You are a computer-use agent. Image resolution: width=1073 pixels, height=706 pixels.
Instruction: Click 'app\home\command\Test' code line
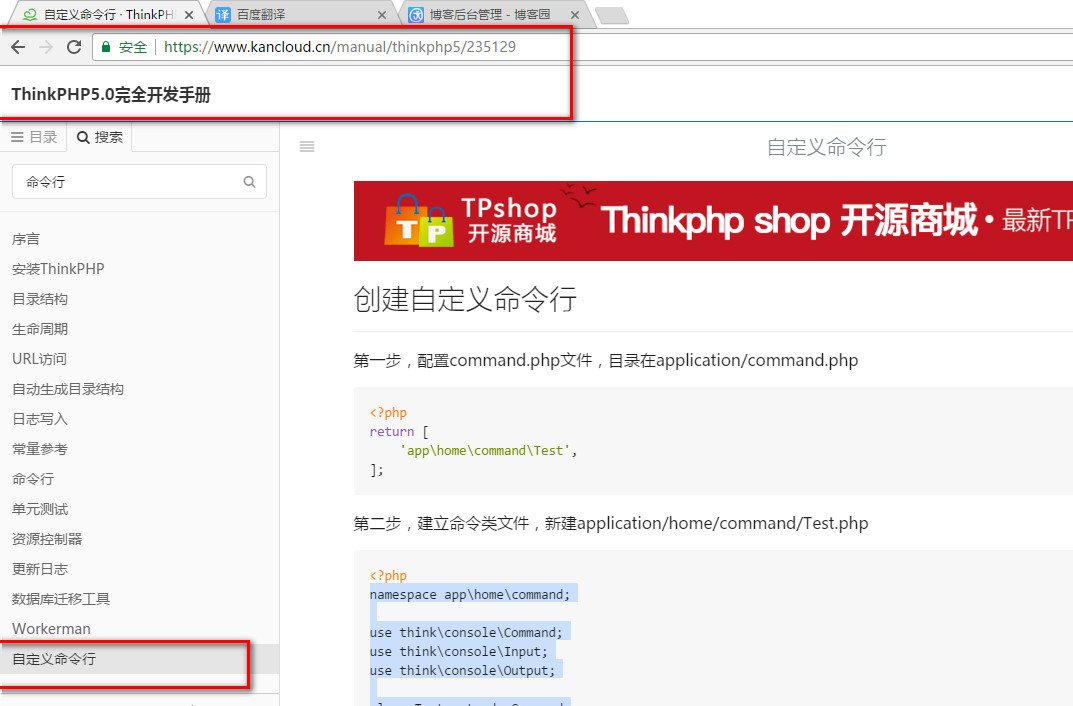tap(489, 451)
